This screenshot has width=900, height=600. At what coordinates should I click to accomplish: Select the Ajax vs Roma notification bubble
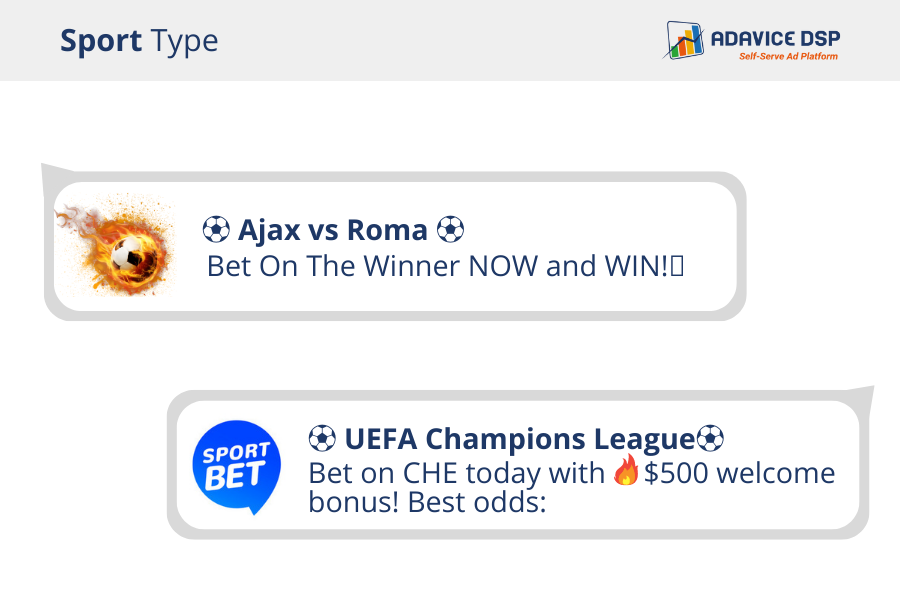point(395,246)
